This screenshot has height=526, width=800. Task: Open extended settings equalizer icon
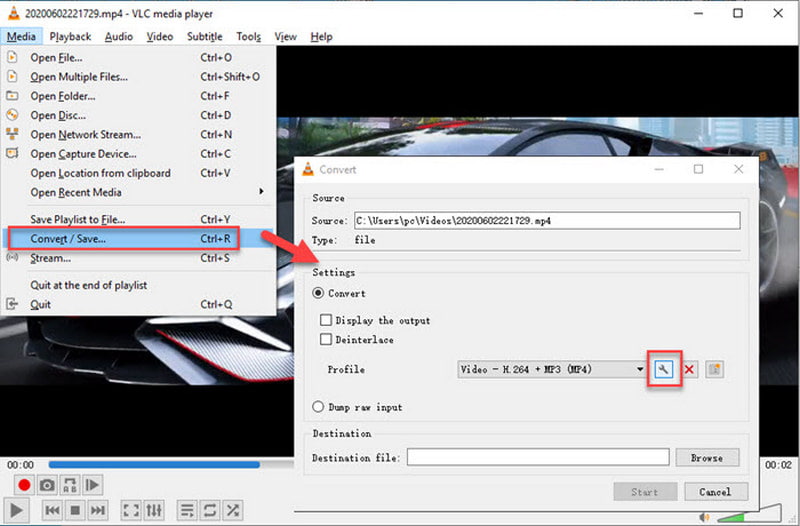coord(154,510)
